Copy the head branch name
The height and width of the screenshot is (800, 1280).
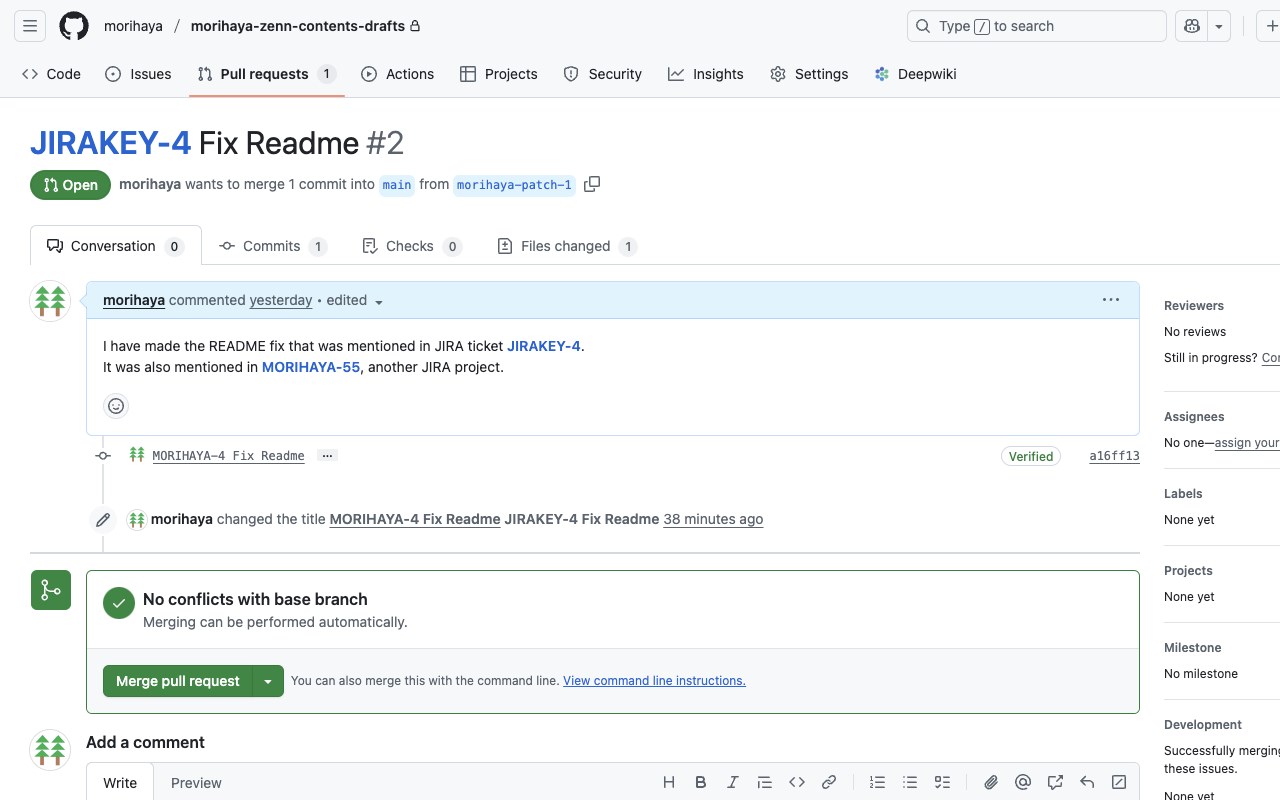pos(592,184)
